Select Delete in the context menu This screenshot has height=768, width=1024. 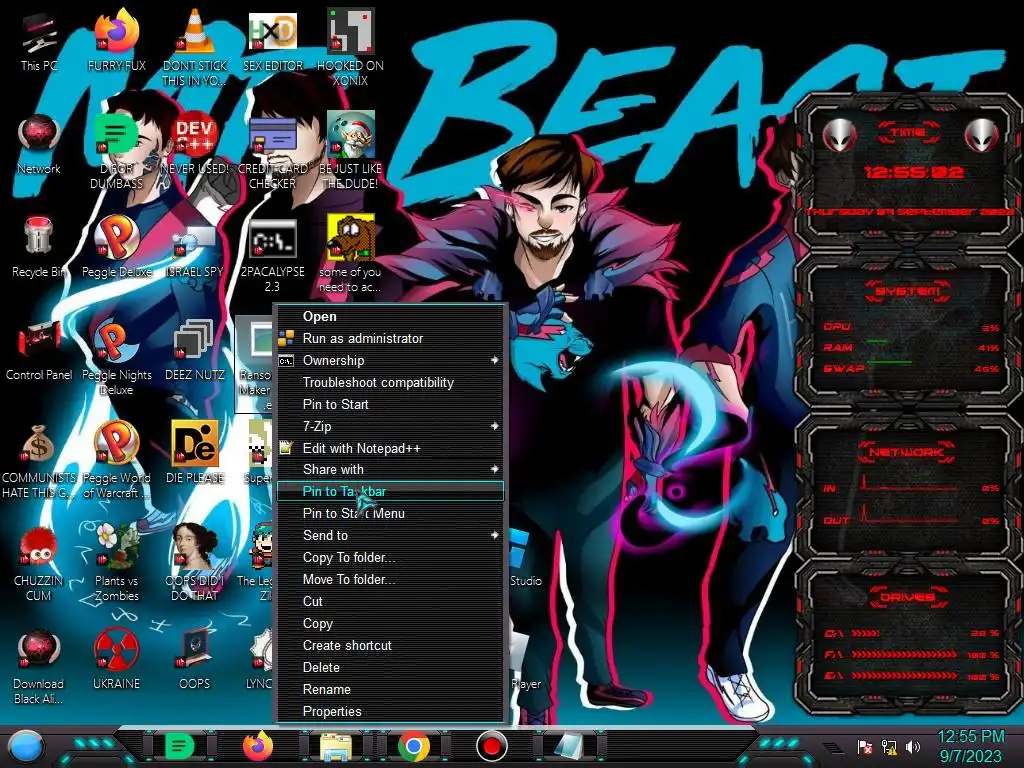click(391, 667)
